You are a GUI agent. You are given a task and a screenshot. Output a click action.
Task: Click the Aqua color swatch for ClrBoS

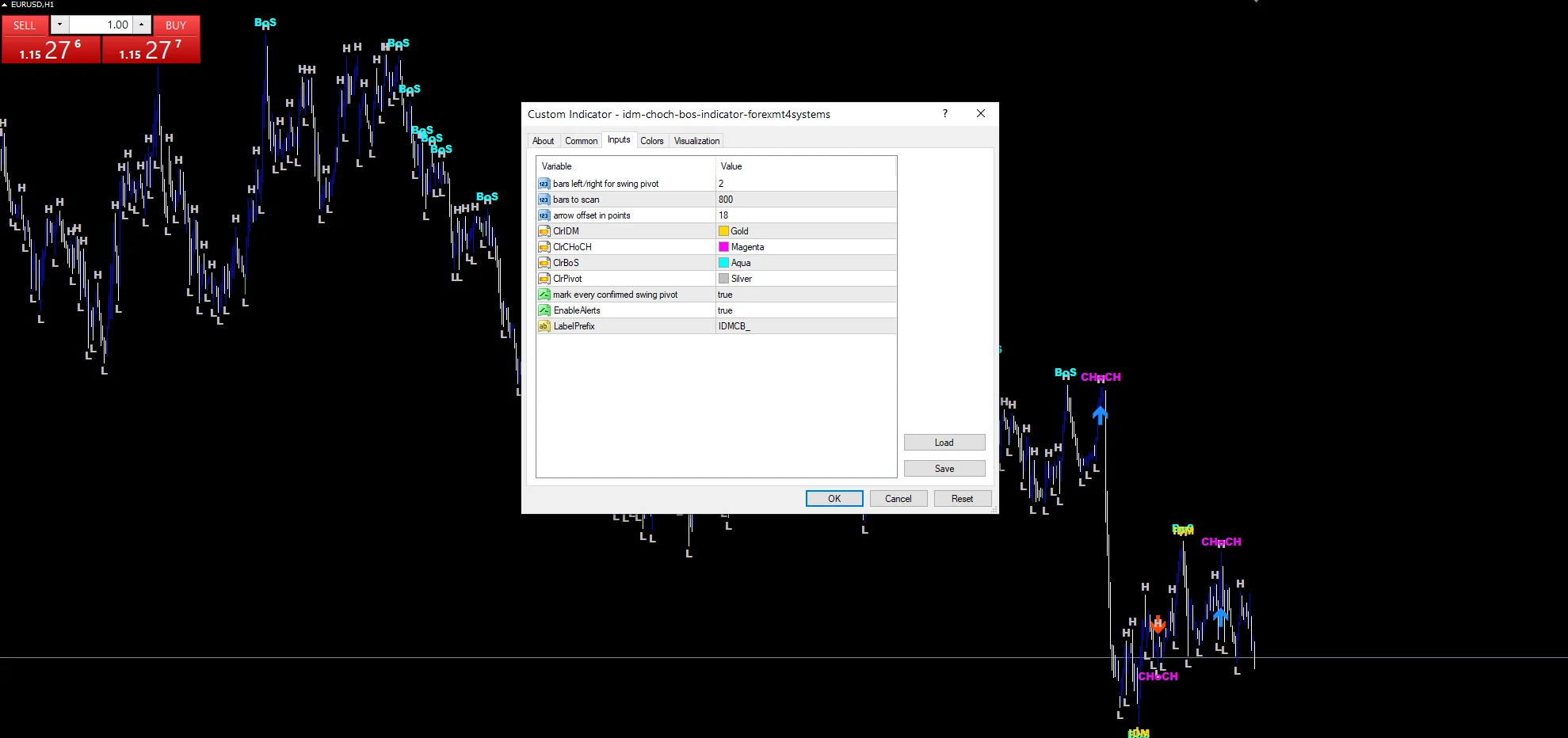(x=723, y=263)
